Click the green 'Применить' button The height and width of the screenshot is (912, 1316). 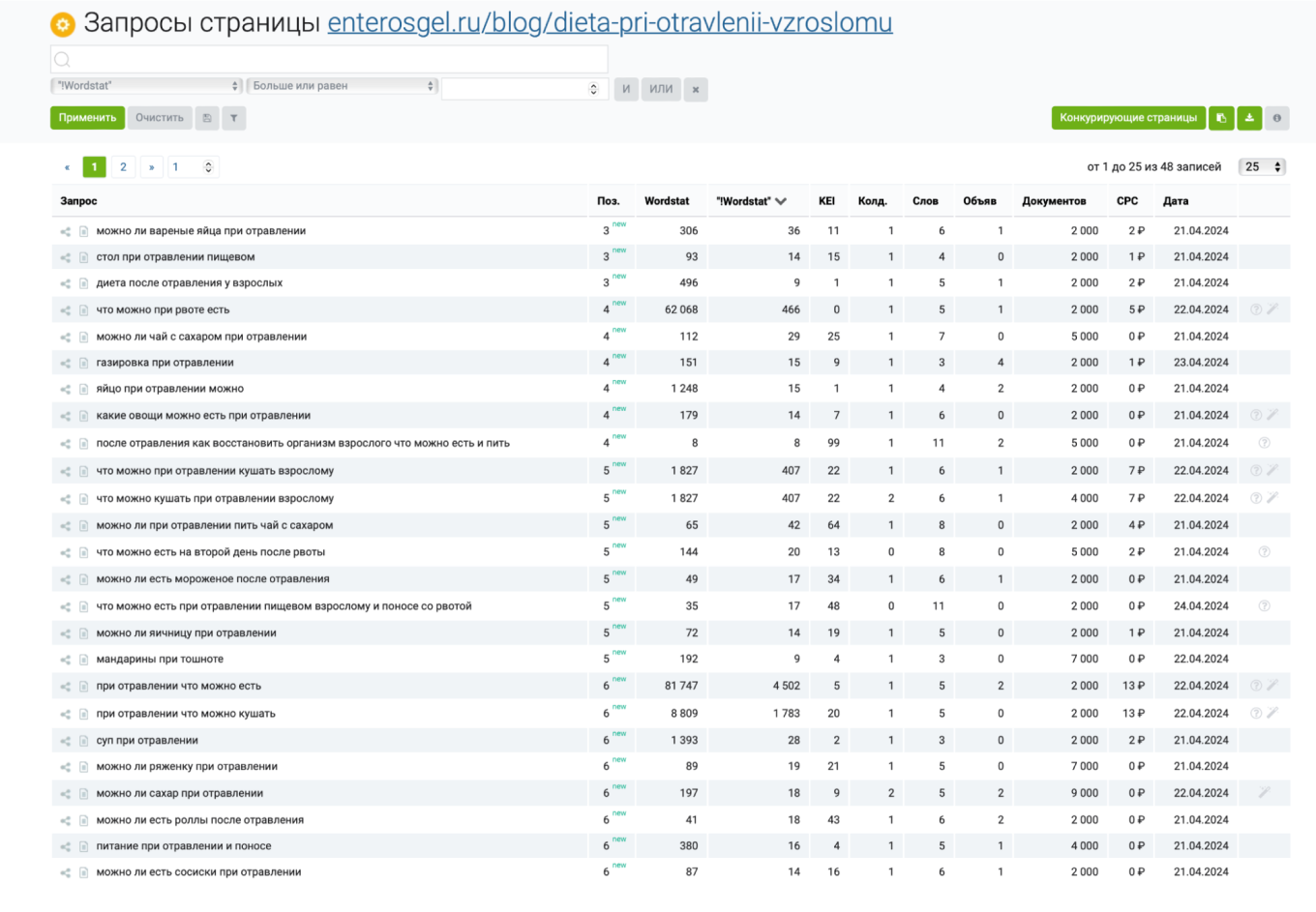(x=87, y=118)
